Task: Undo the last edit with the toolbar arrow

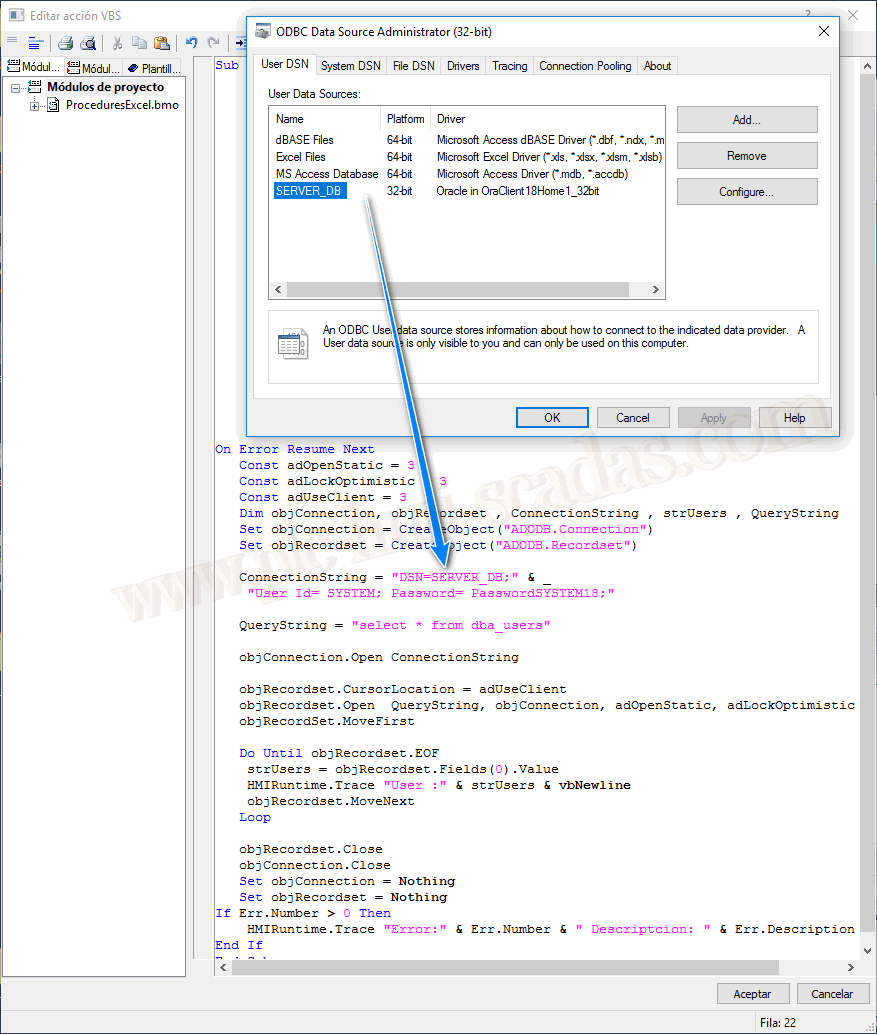Action: (x=191, y=43)
